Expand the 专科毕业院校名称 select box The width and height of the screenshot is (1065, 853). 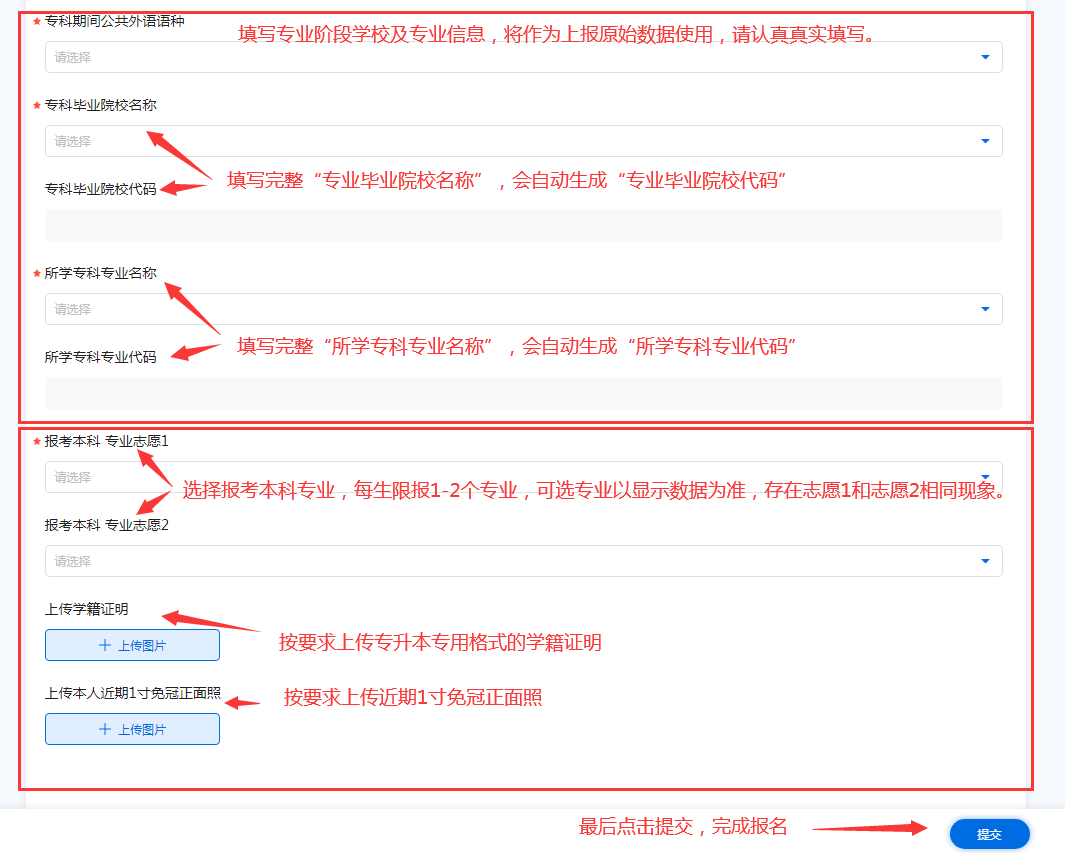[x=500, y=141]
